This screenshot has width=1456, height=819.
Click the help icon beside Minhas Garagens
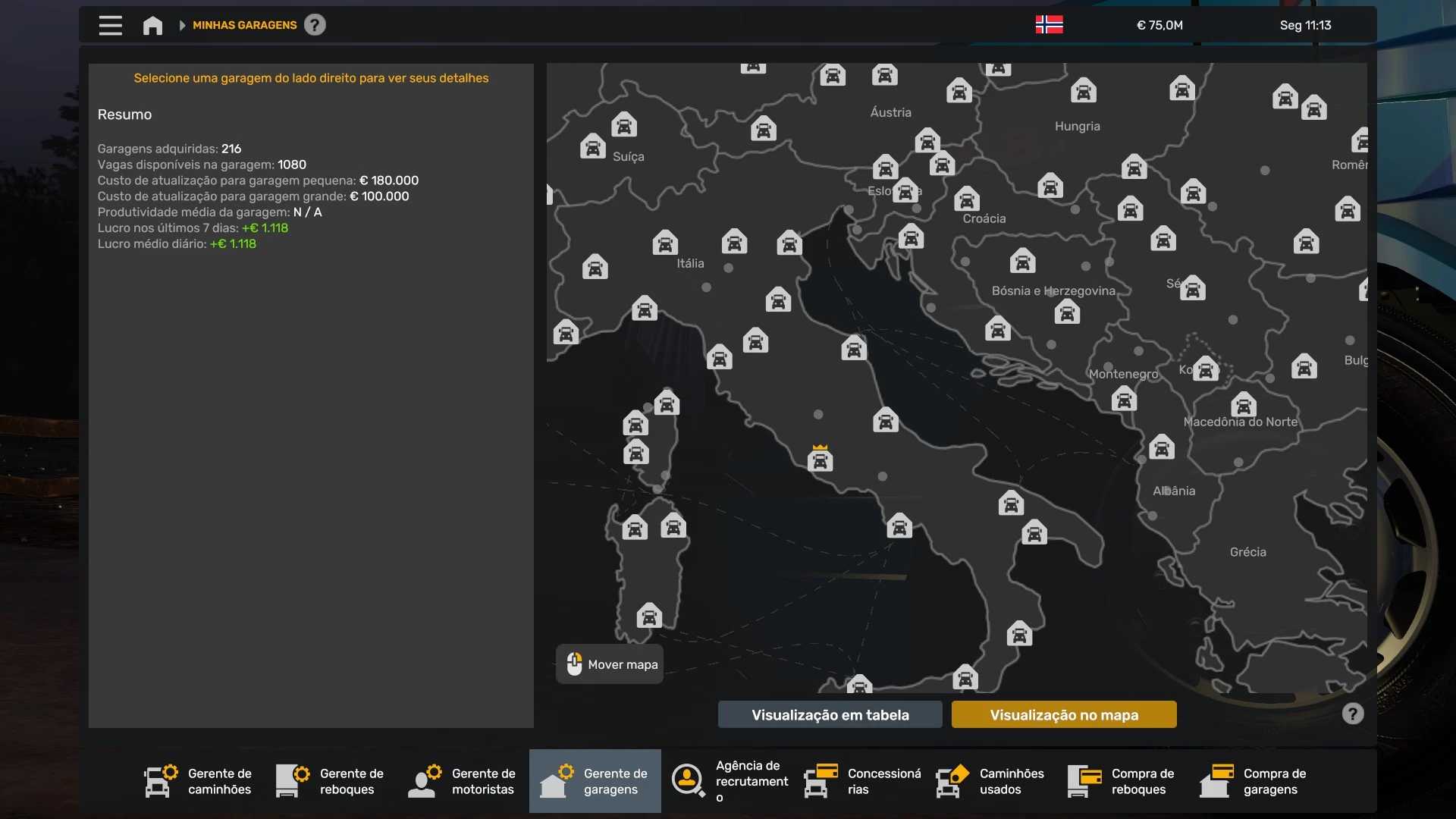(315, 25)
